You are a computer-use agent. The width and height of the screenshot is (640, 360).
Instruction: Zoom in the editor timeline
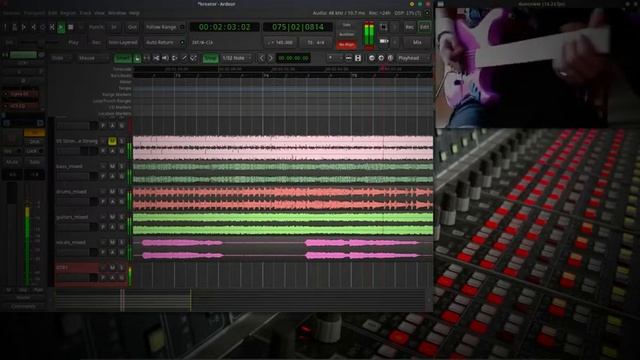(x=381, y=58)
